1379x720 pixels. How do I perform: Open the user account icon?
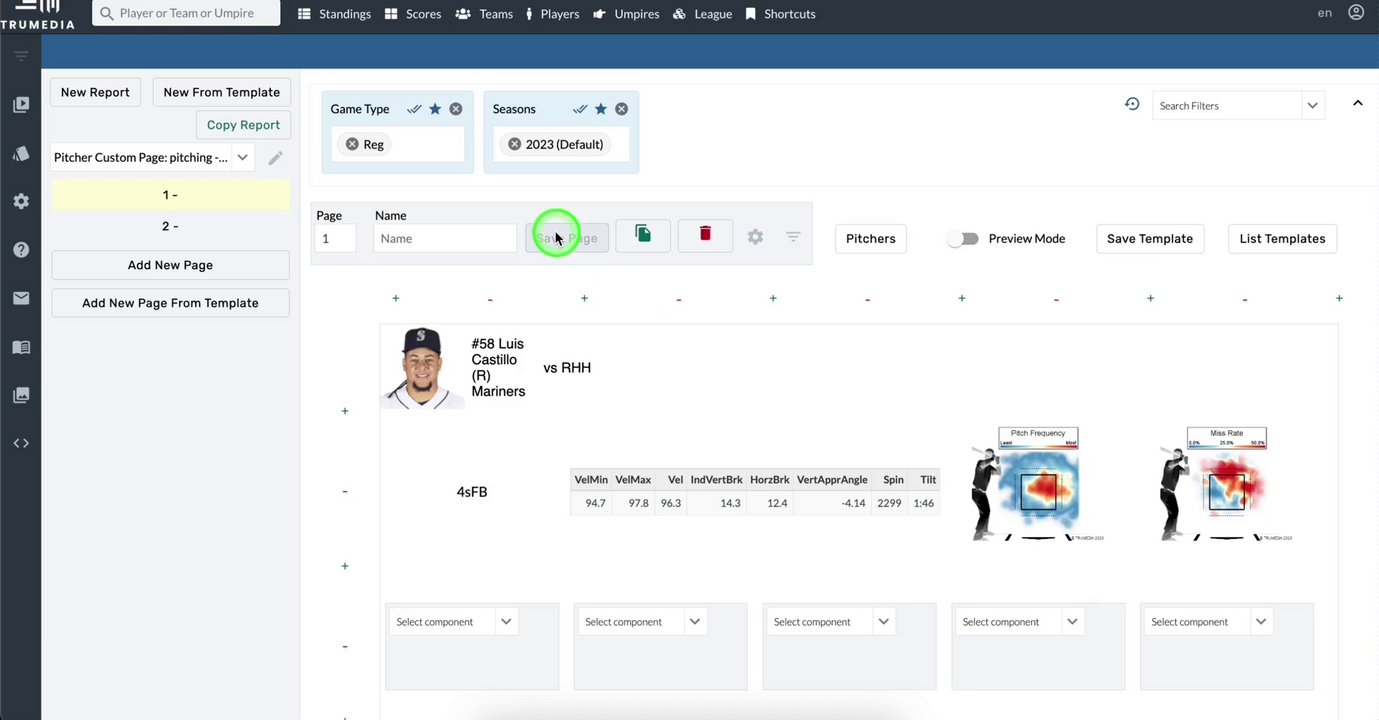click(x=1356, y=13)
